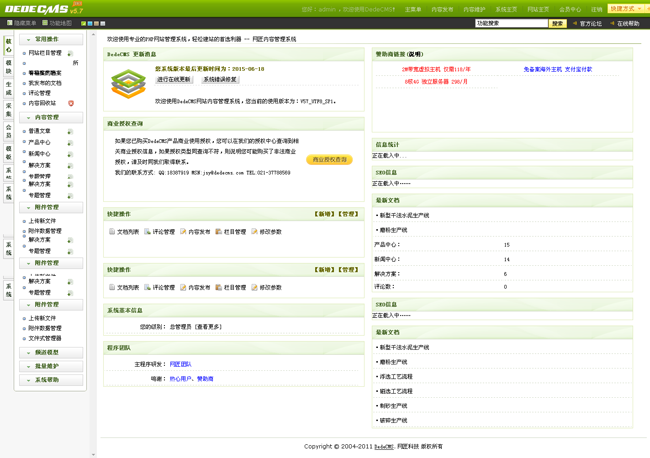Click the arrow icon beside 在线帮助
The image size is (650, 458).
click(x=612, y=23)
